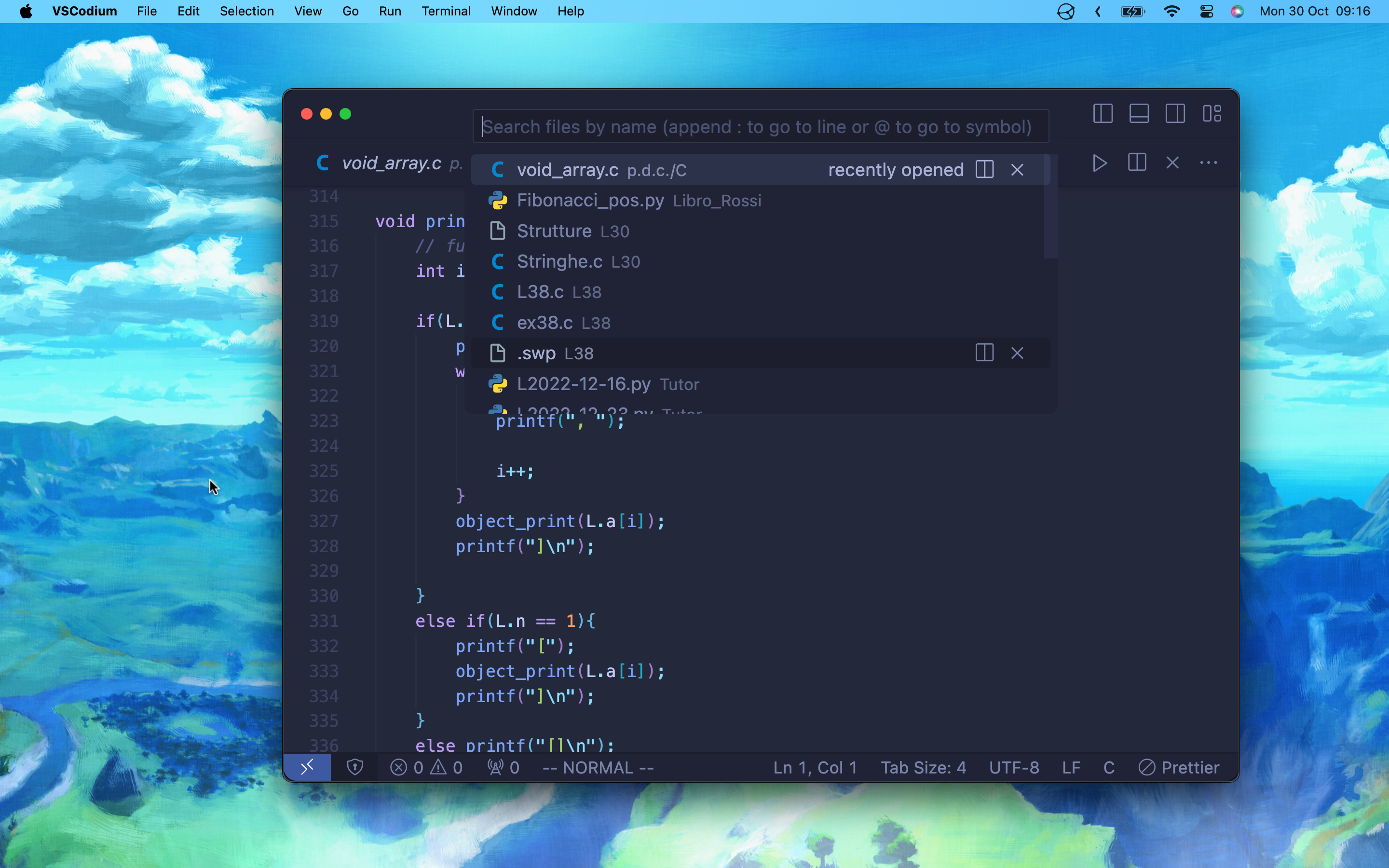Open the errors and warnings status item
The width and height of the screenshot is (1389, 868).
pos(426,767)
